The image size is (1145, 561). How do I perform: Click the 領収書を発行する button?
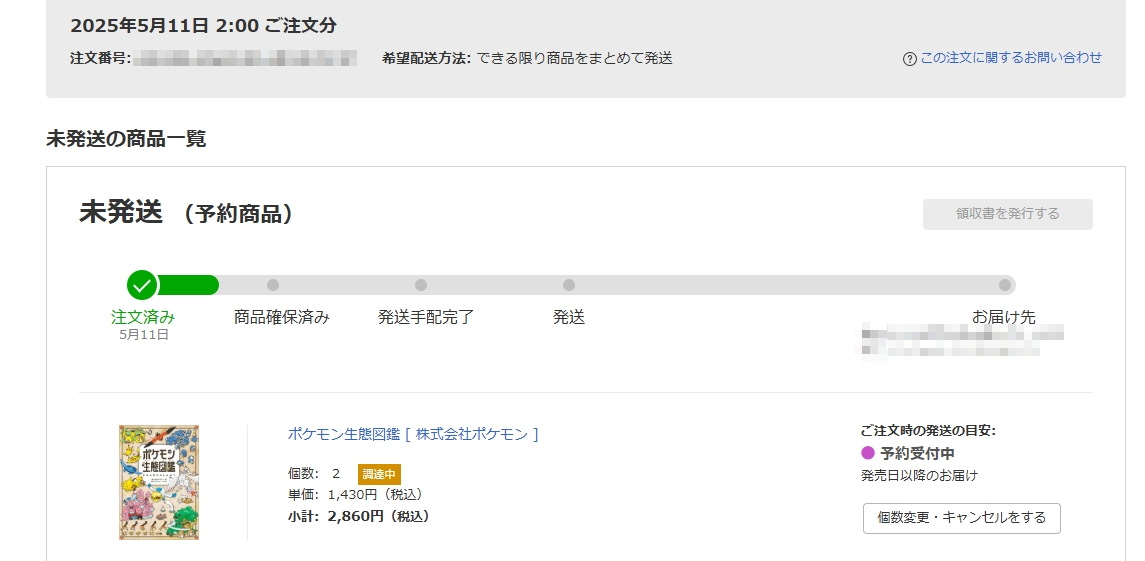pos(1008,214)
